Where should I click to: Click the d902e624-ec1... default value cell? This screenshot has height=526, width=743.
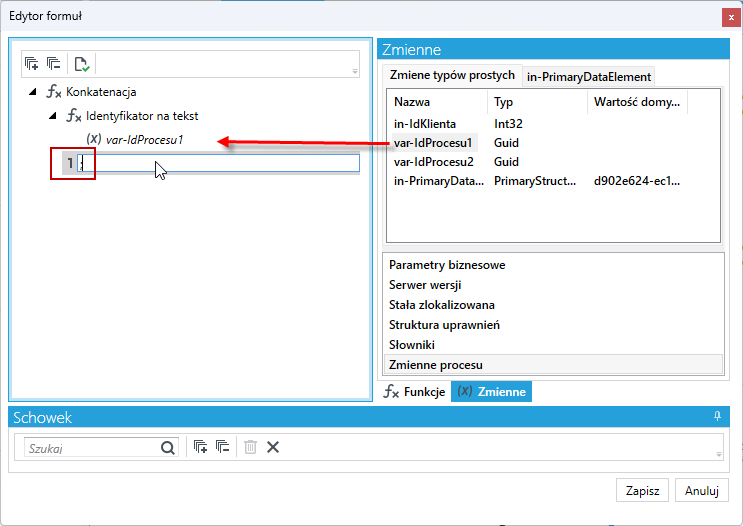[637, 181]
